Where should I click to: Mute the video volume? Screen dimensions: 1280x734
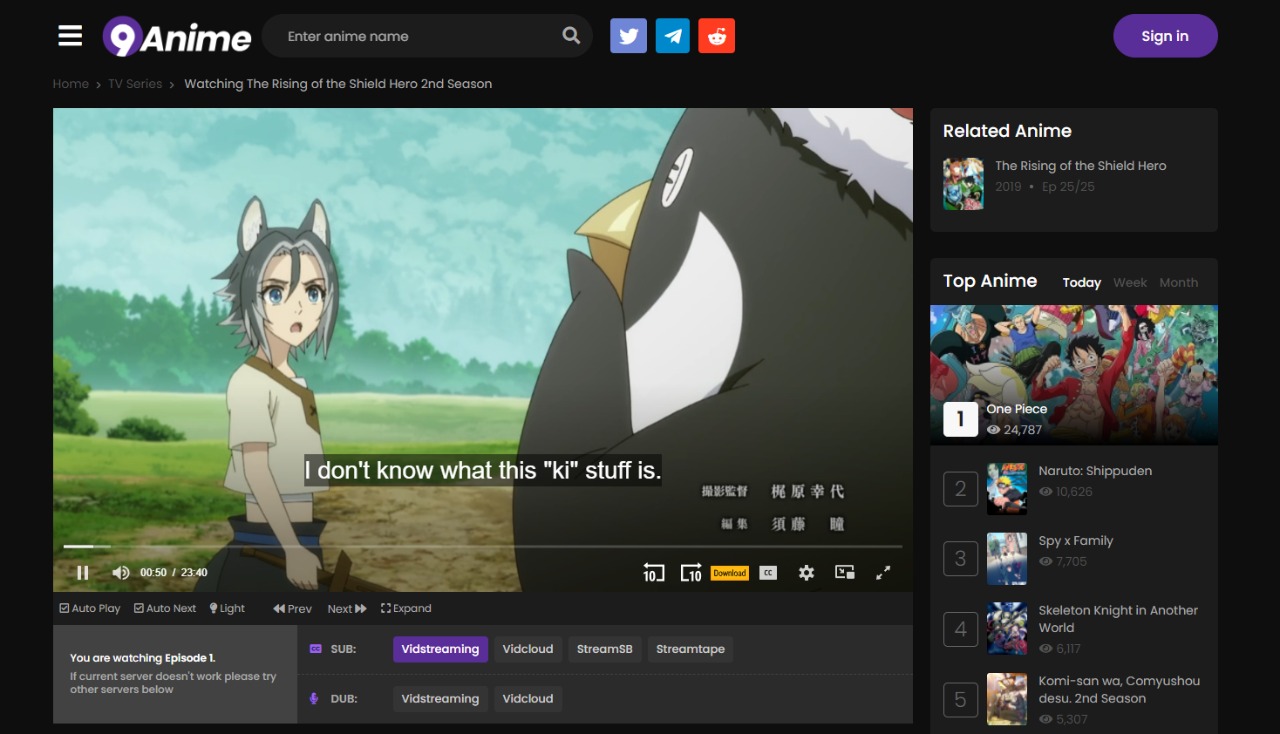pyautogui.click(x=121, y=573)
